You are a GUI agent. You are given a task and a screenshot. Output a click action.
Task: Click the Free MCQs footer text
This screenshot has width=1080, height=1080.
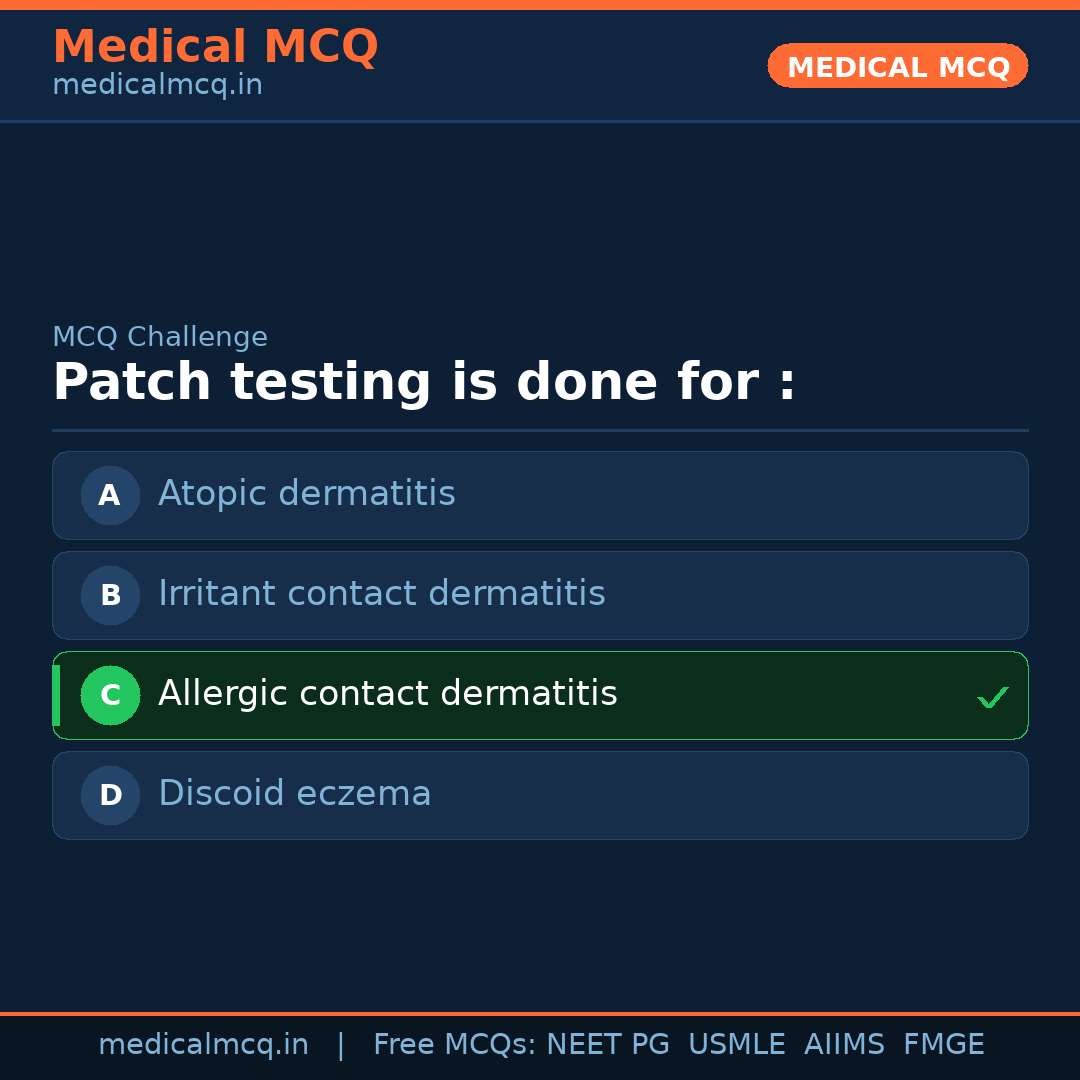[x=454, y=1045]
